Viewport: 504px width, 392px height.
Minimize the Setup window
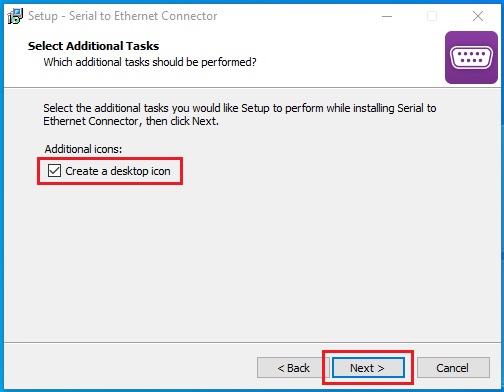[x=387, y=16]
